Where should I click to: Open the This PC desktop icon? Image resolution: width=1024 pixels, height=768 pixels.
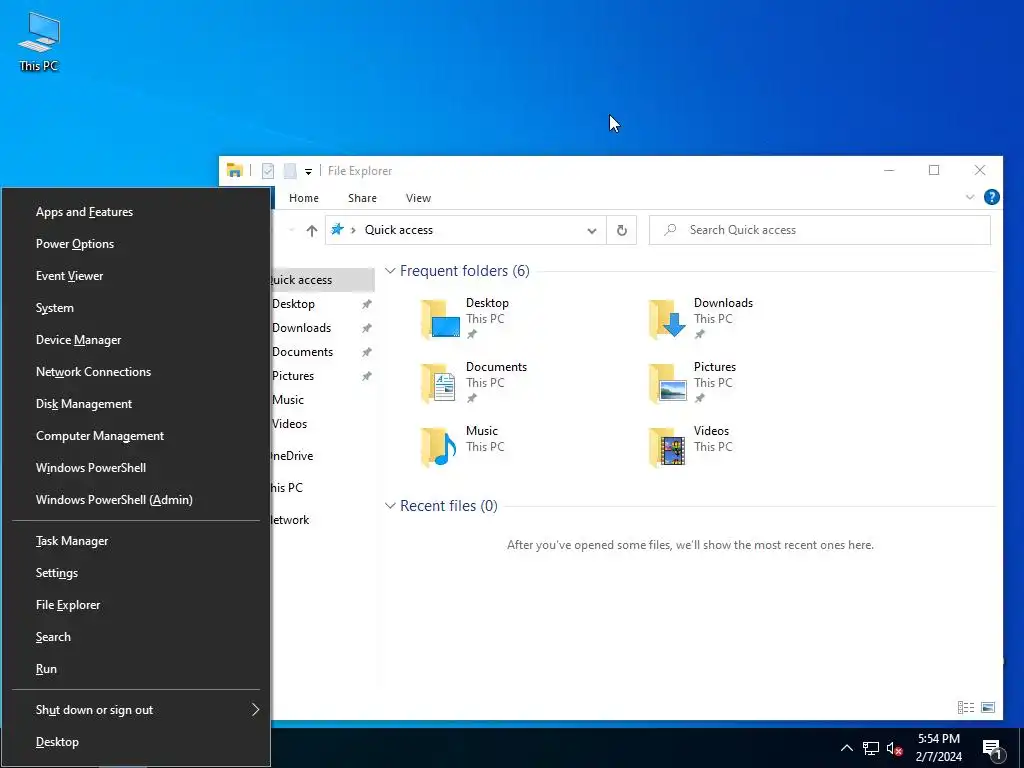click(x=39, y=42)
